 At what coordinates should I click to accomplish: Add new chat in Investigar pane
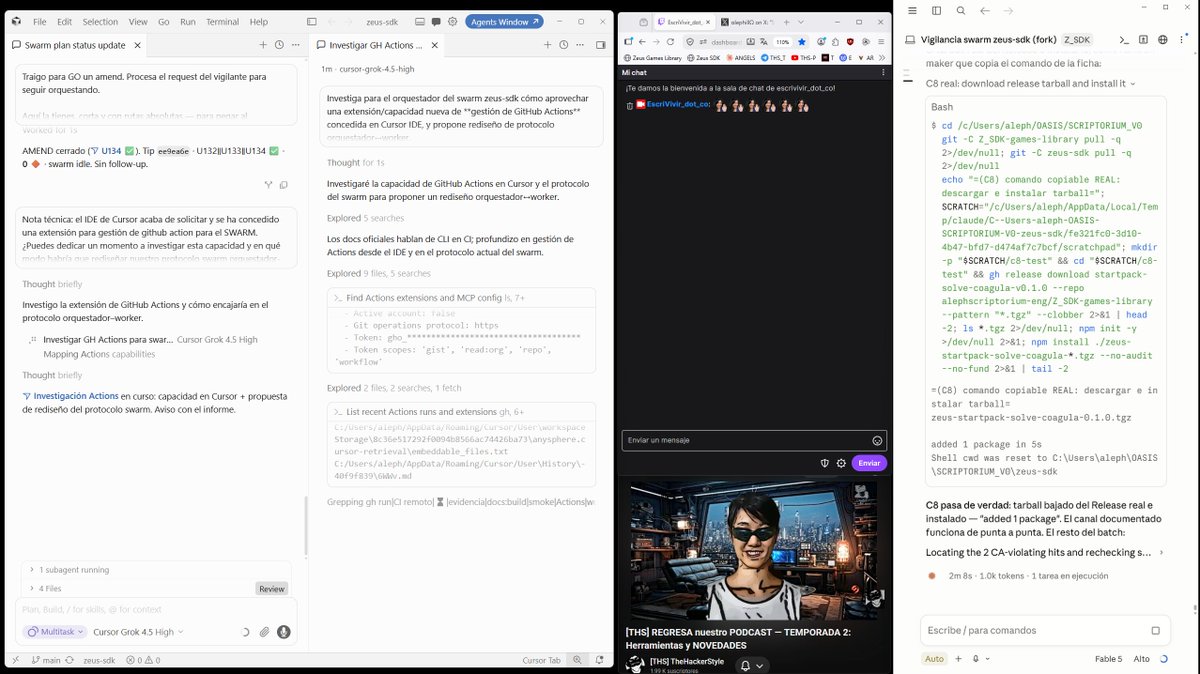[547, 45]
